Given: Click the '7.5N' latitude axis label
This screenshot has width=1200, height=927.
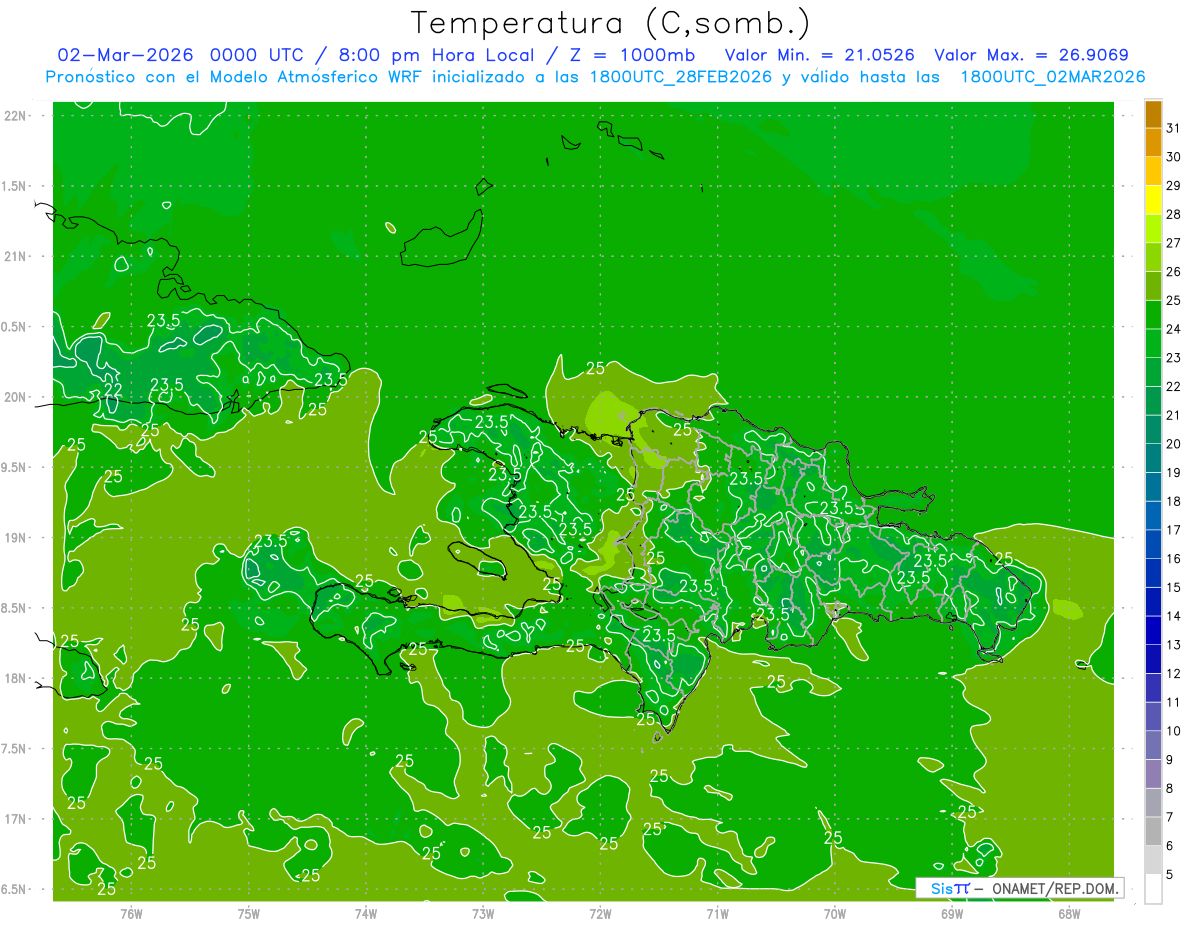Looking at the screenshot, I should pyautogui.click(x=15, y=749).
